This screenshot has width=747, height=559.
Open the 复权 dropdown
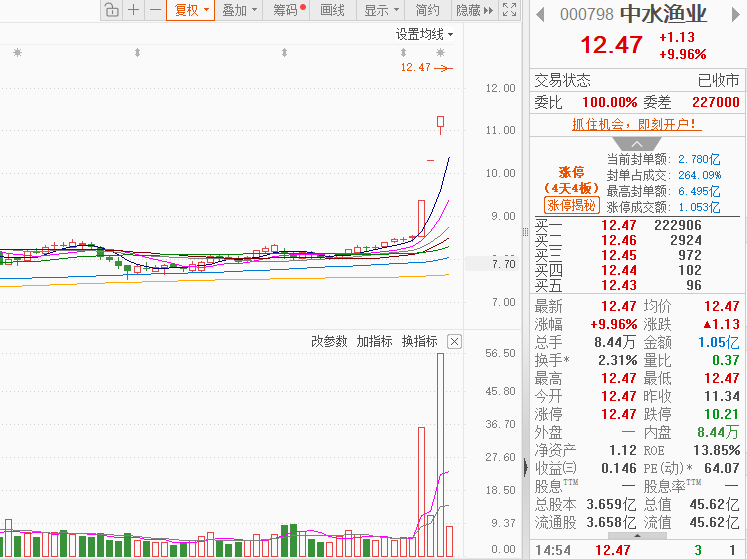click(191, 10)
